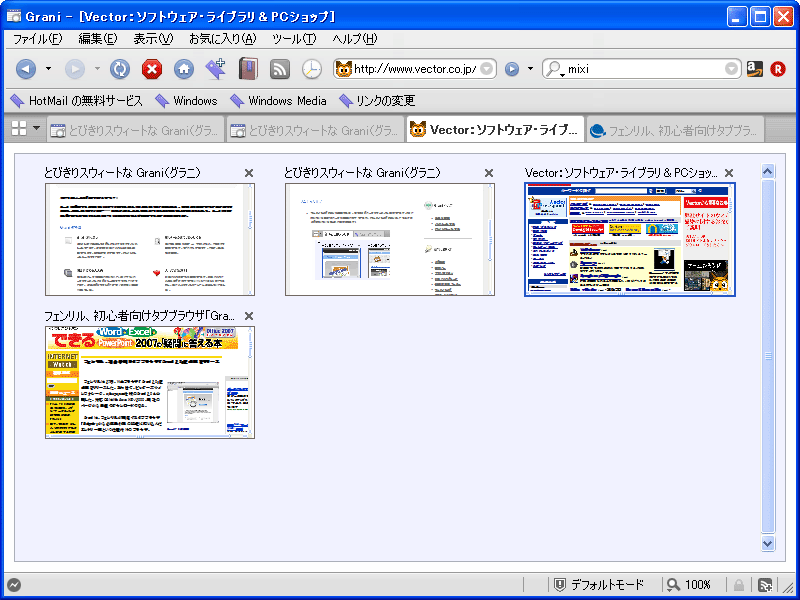The image size is (800, 600).
Task: Open the ヘルプ(H) menu
Action: 355,39
